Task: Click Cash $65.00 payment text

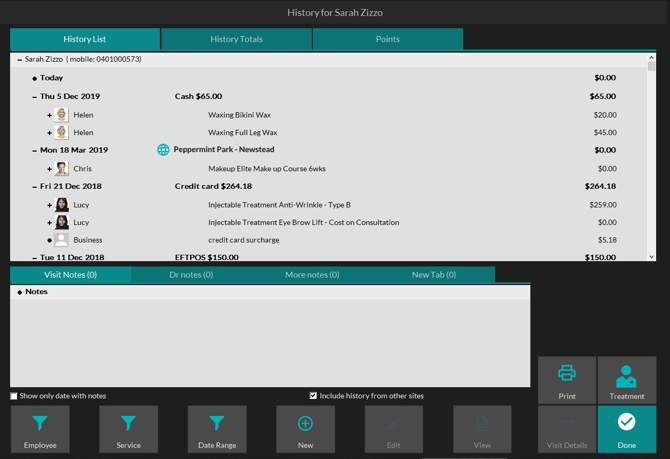Action: pyautogui.click(x=198, y=96)
